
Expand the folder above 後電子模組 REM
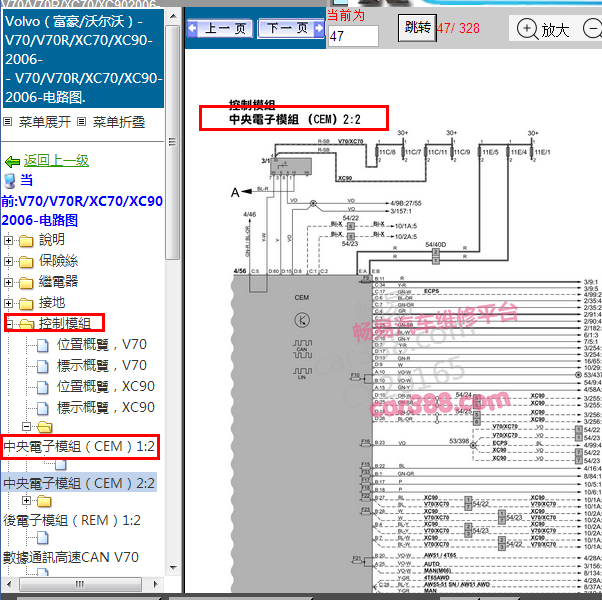point(26,501)
